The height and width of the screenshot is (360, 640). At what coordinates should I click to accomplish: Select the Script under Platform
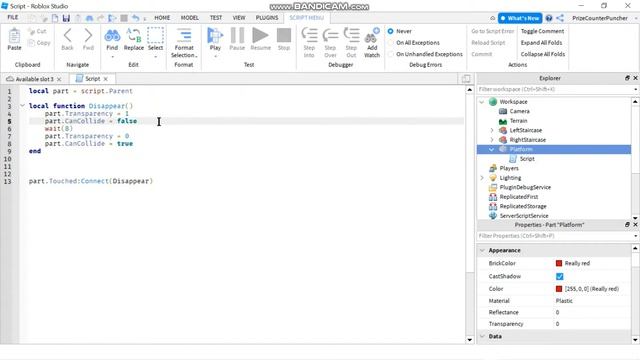tap(527, 159)
